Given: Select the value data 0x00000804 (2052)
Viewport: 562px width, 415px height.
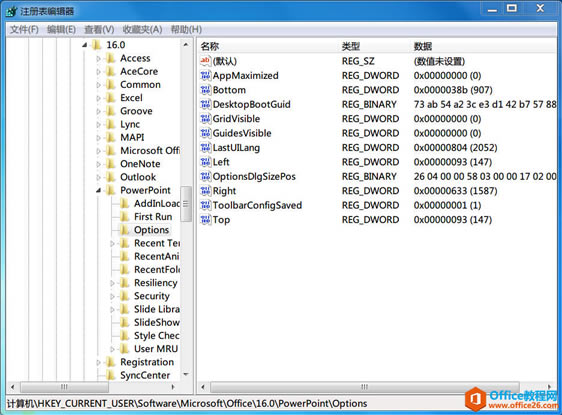Looking at the screenshot, I should 455,148.
